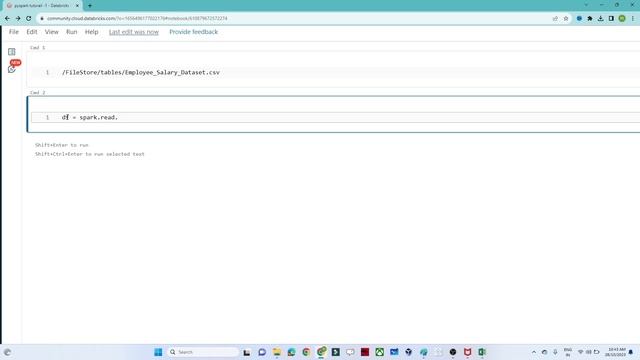Open the Chrome profile avatar
The height and width of the screenshot is (360, 640).
click(x=622, y=18)
